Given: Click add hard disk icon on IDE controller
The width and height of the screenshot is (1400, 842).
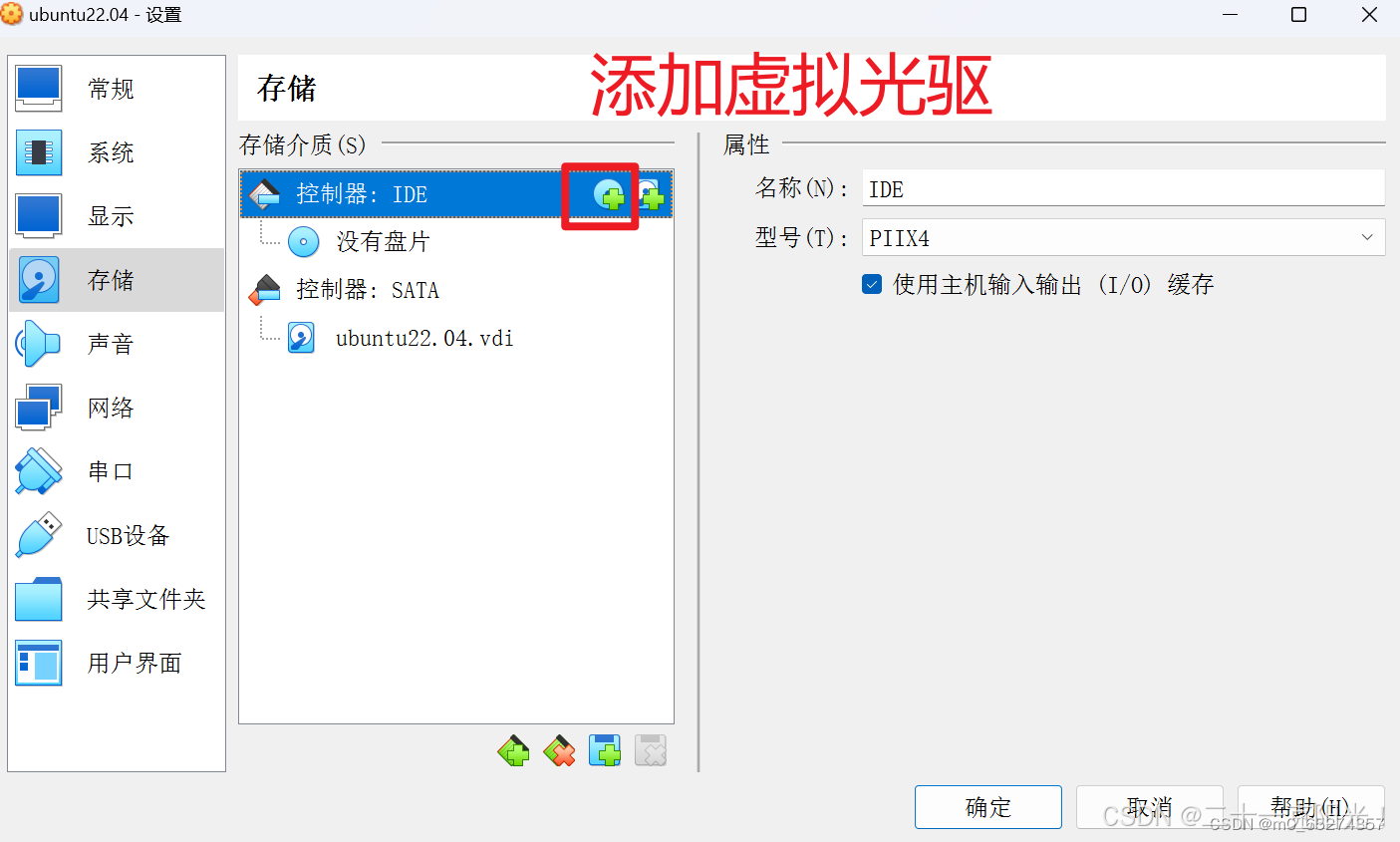Looking at the screenshot, I should point(651,194).
